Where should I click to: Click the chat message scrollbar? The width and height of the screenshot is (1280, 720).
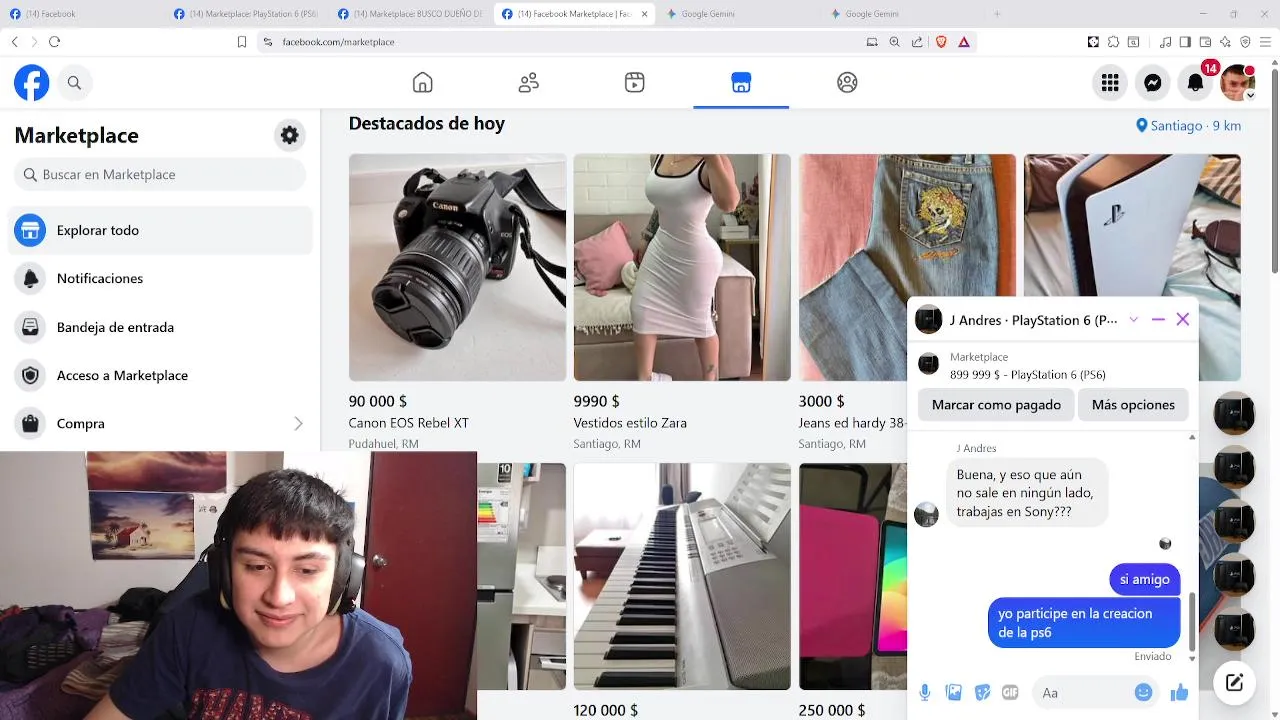click(x=1192, y=620)
